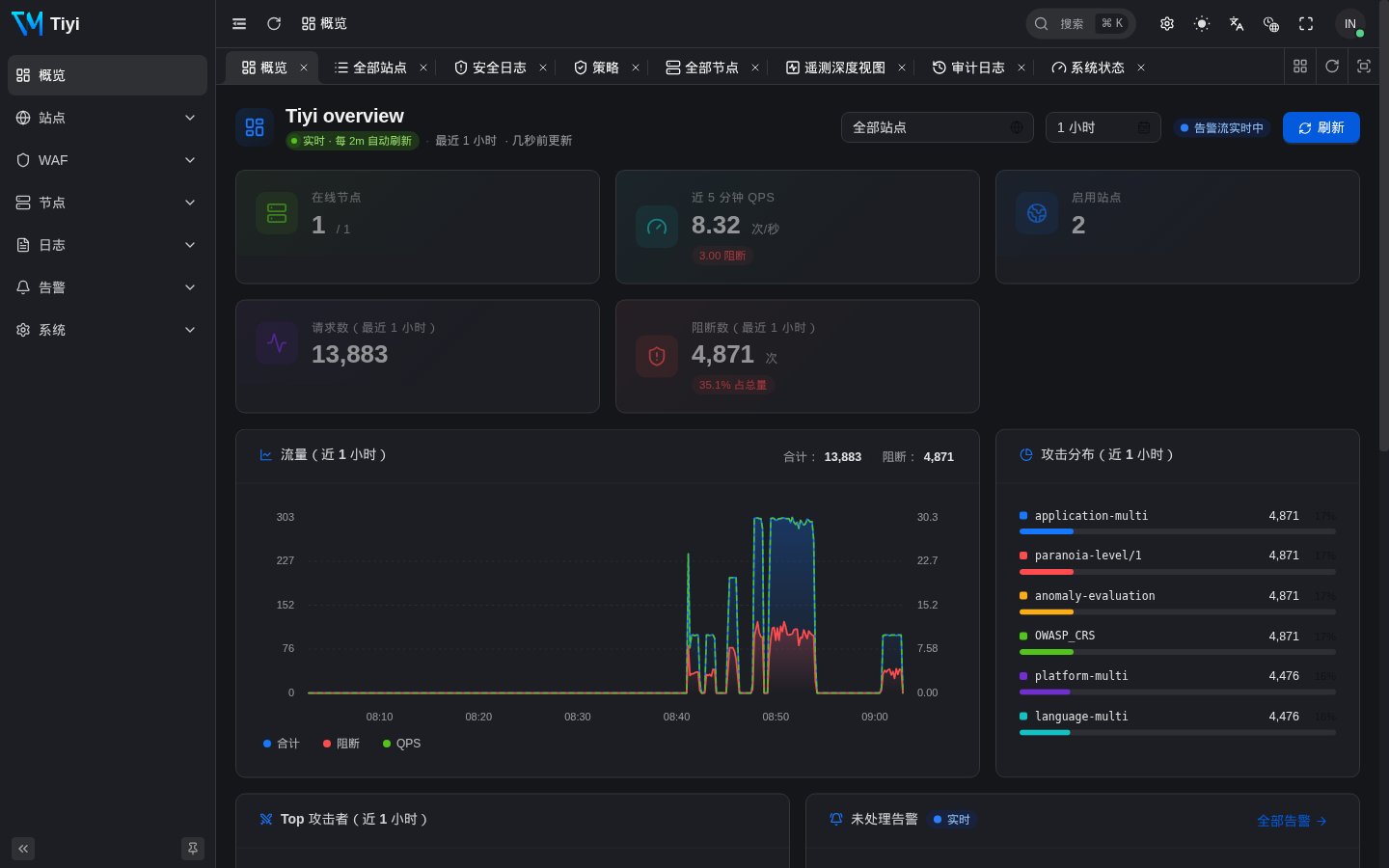Open the 1 小时 time range dropdown

coord(1103,127)
